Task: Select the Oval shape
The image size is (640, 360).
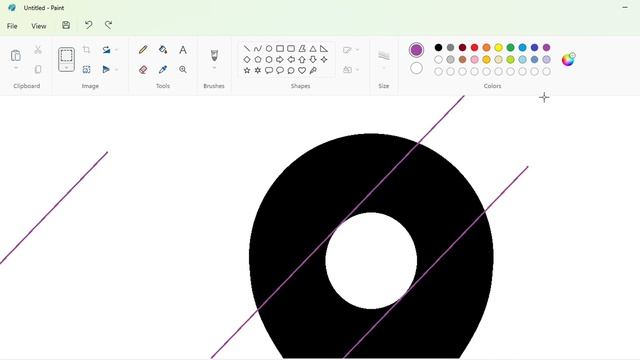Action: (x=269, y=49)
